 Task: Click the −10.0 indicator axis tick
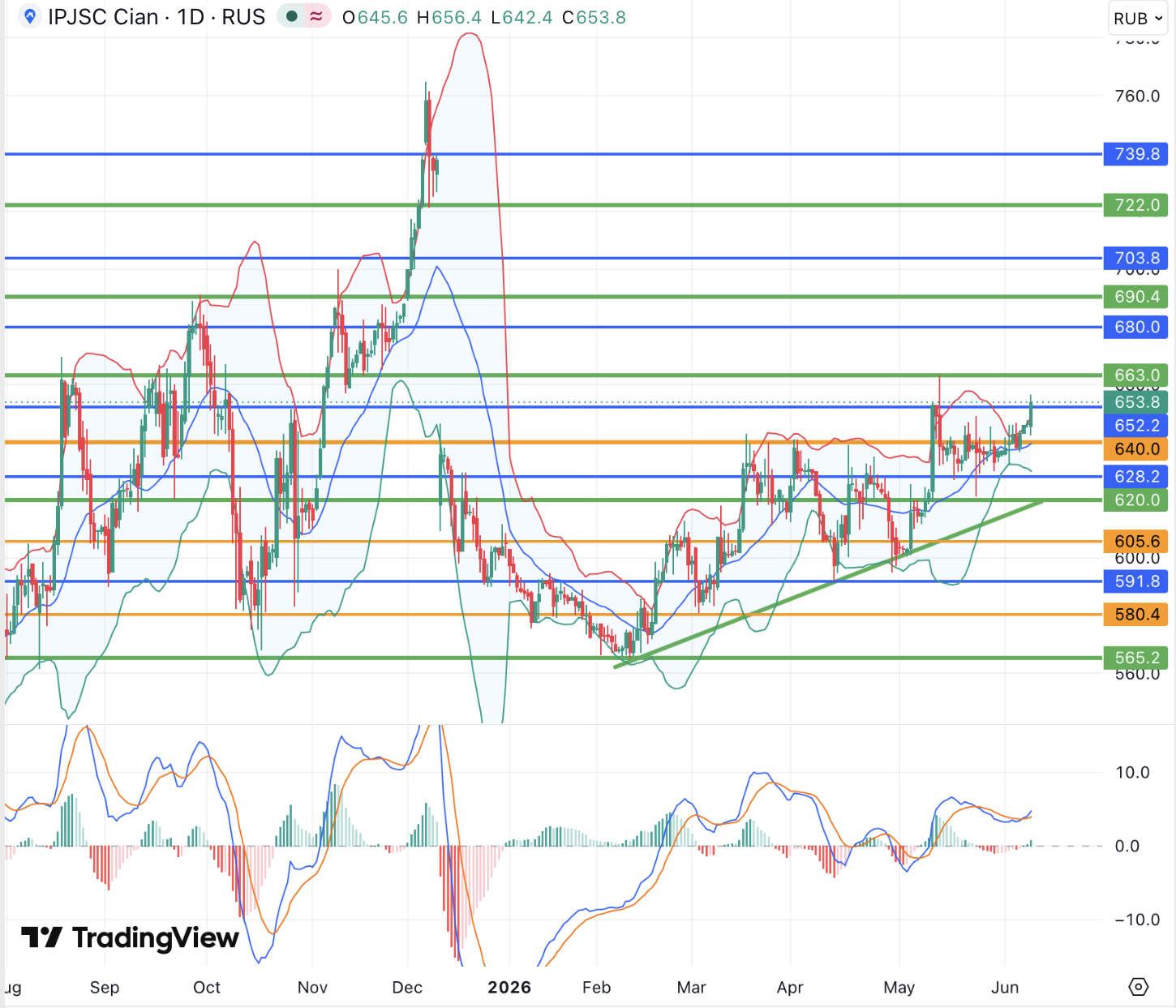click(x=1137, y=920)
